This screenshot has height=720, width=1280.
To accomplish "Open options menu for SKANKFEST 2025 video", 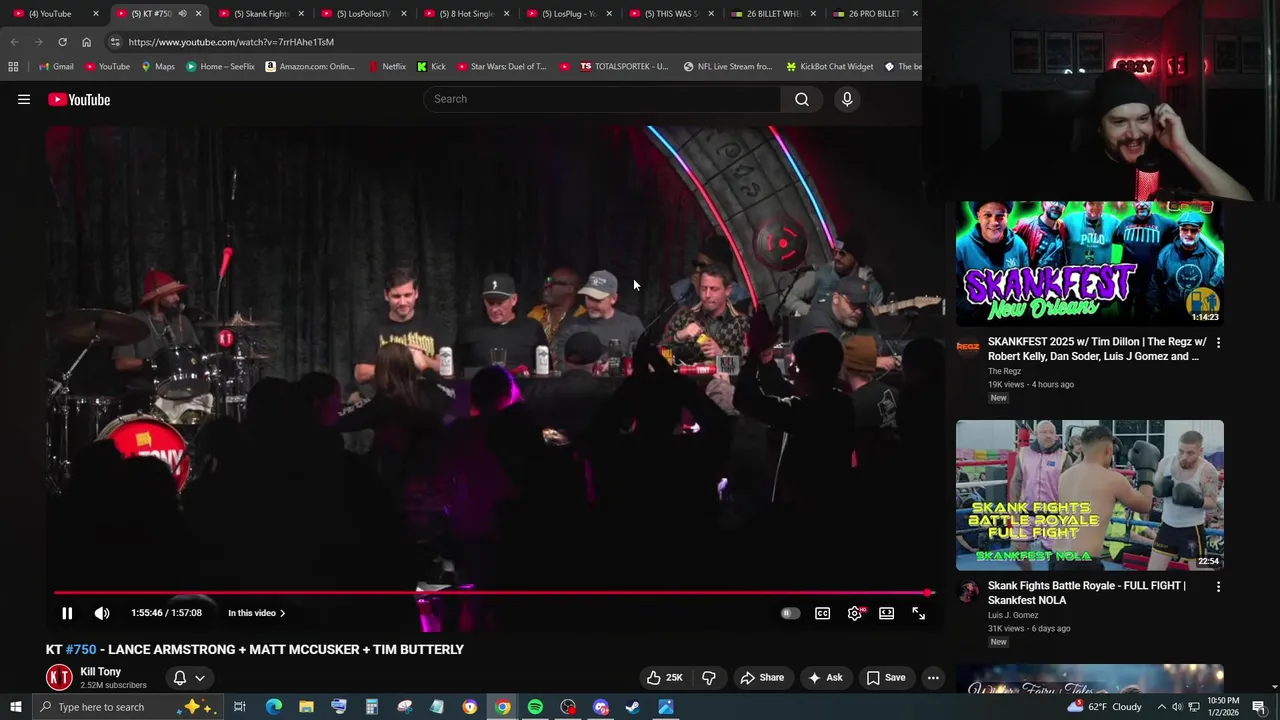I will (x=1218, y=342).
